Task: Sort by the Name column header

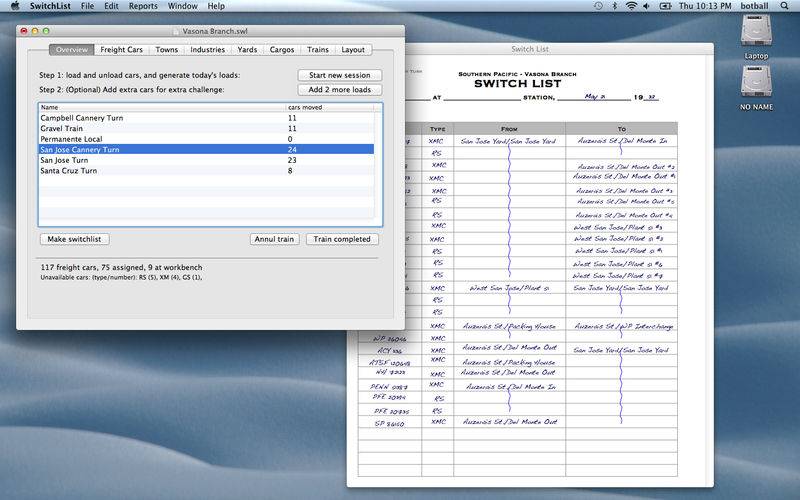Action: pyautogui.click(x=162, y=107)
